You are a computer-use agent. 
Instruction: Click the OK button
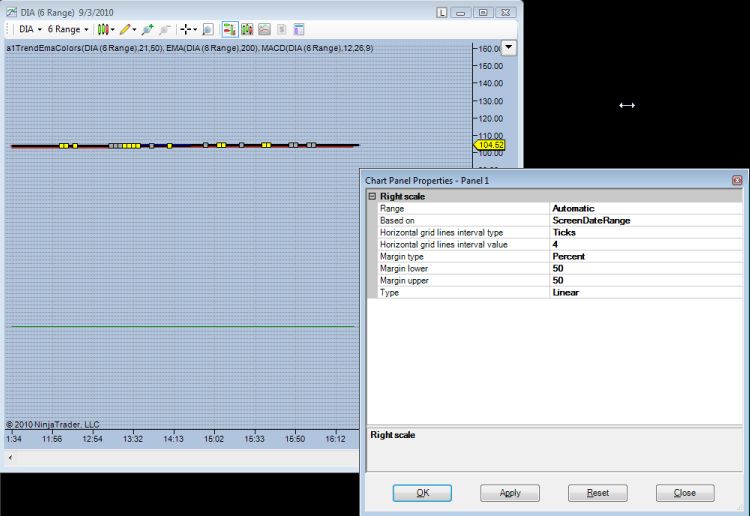[422, 493]
